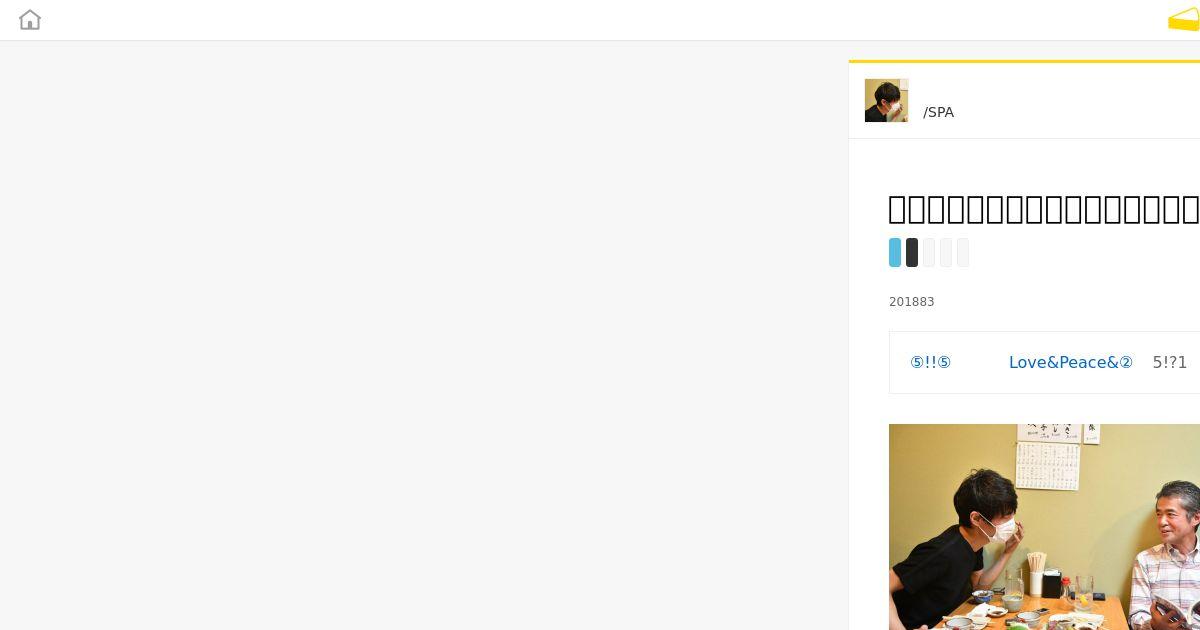Viewport: 1200px width, 630px height.
Task: Open the restaurant photo in the article
Action: 1044,527
